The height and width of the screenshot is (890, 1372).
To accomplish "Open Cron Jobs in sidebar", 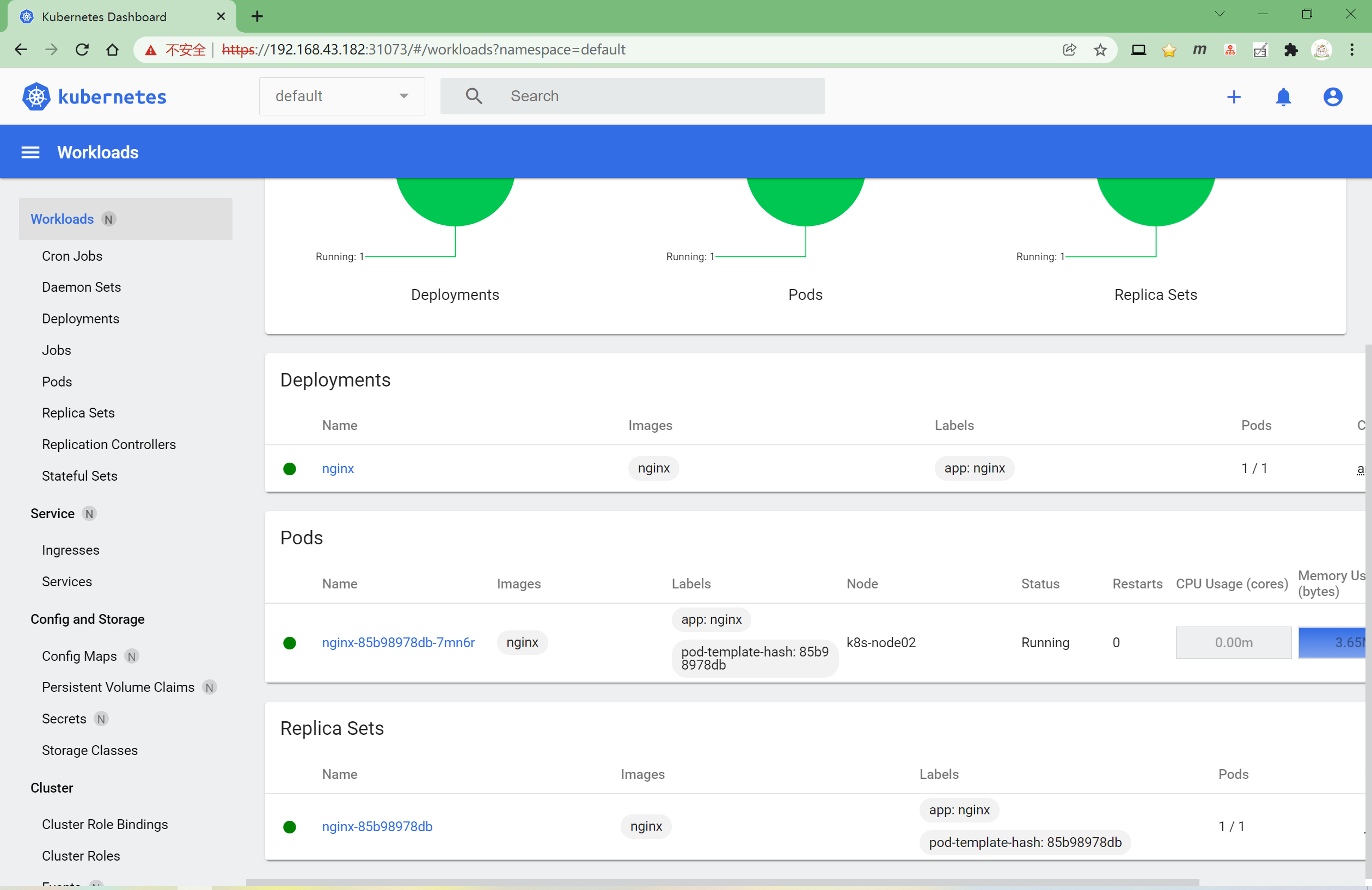I will [x=72, y=256].
